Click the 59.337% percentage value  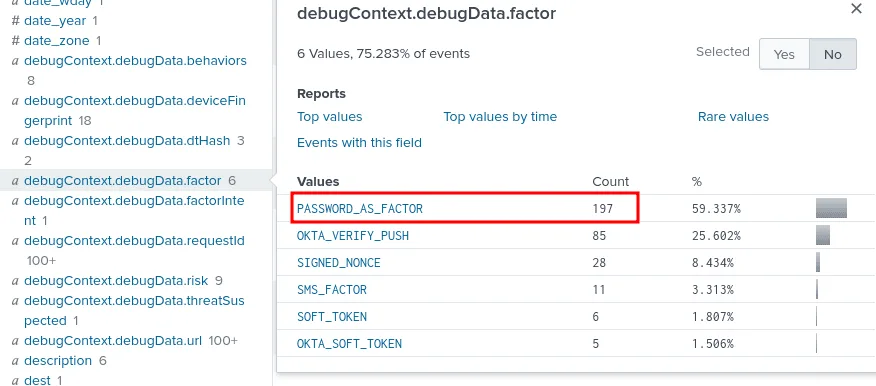[716, 209]
